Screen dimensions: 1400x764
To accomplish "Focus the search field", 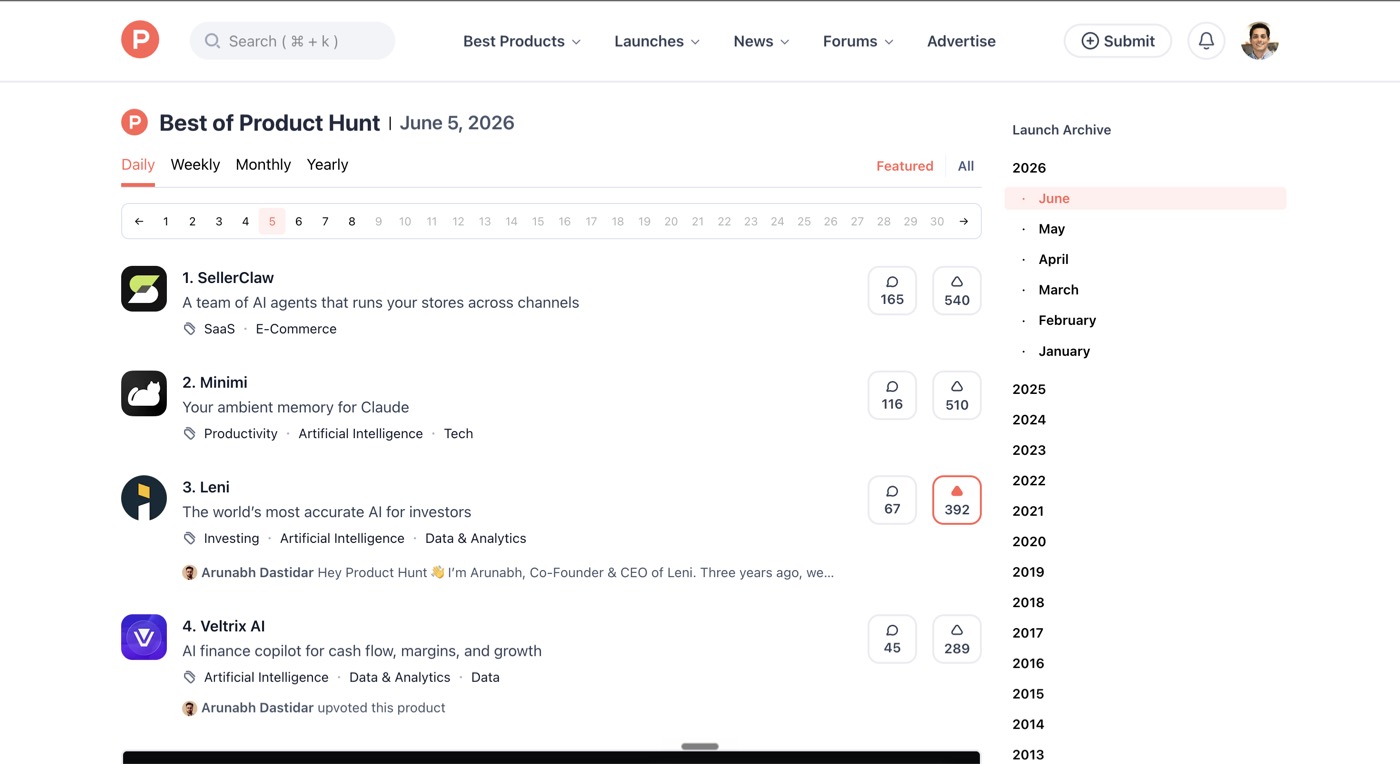I will coord(292,41).
